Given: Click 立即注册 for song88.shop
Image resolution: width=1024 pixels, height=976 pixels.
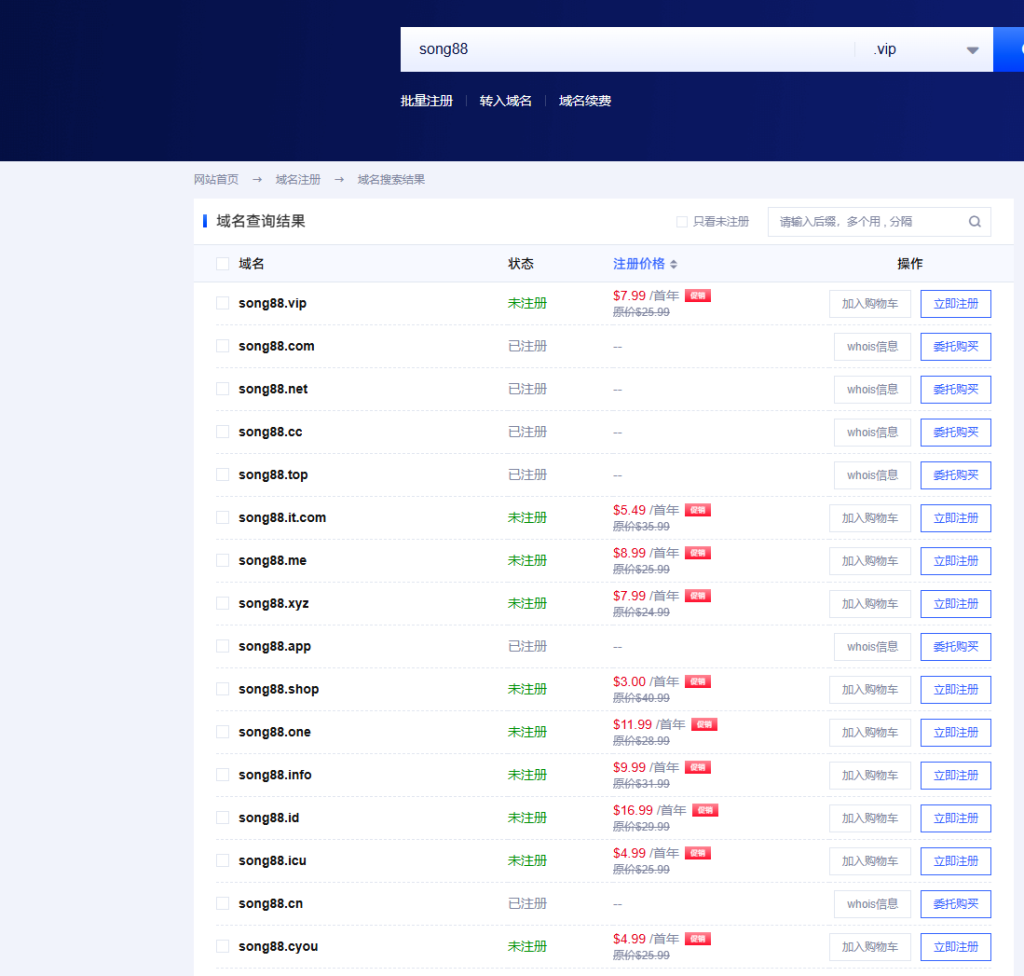Looking at the screenshot, I should point(955,690).
